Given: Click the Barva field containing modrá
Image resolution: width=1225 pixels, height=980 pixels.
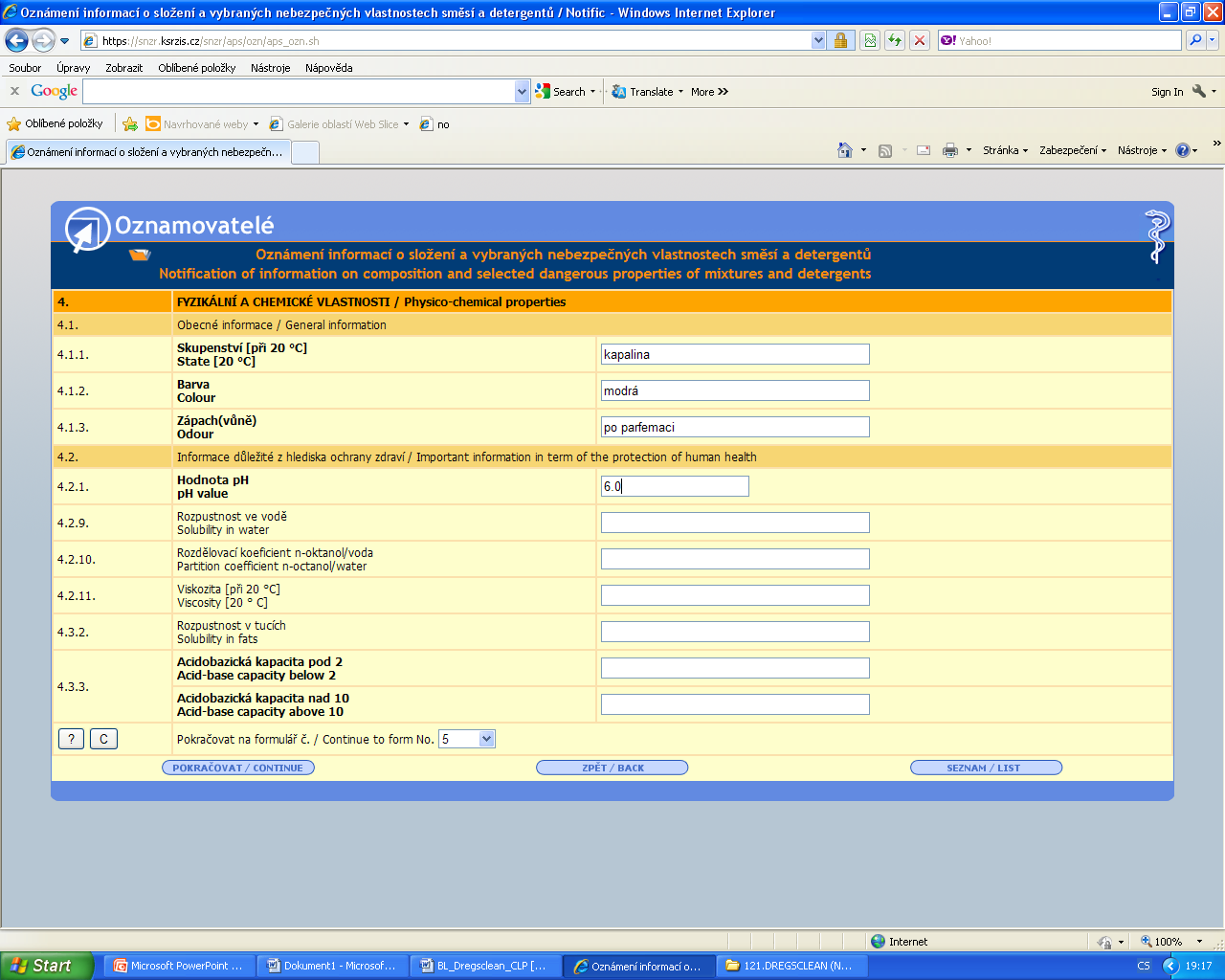Looking at the screenshot, I should (735, 390).
